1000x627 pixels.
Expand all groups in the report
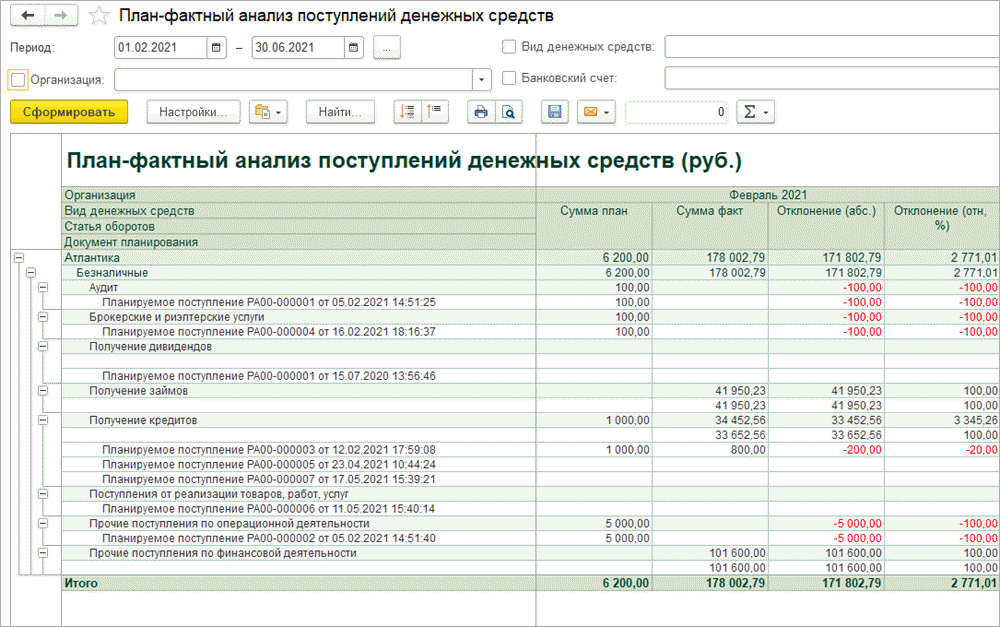pos(408,112)
